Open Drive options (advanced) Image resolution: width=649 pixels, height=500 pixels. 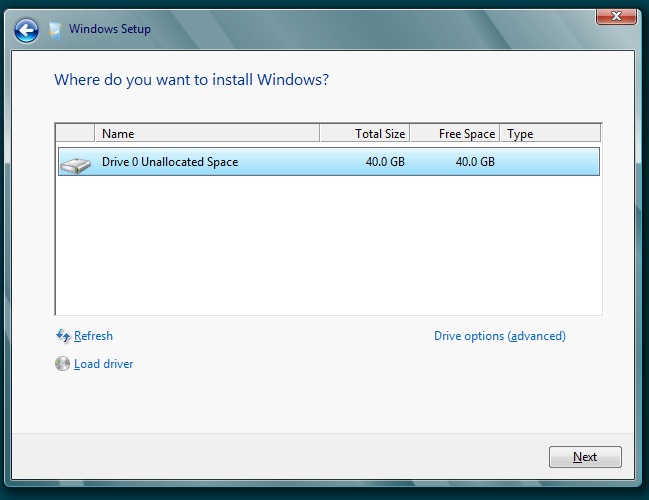coord(500,336)
